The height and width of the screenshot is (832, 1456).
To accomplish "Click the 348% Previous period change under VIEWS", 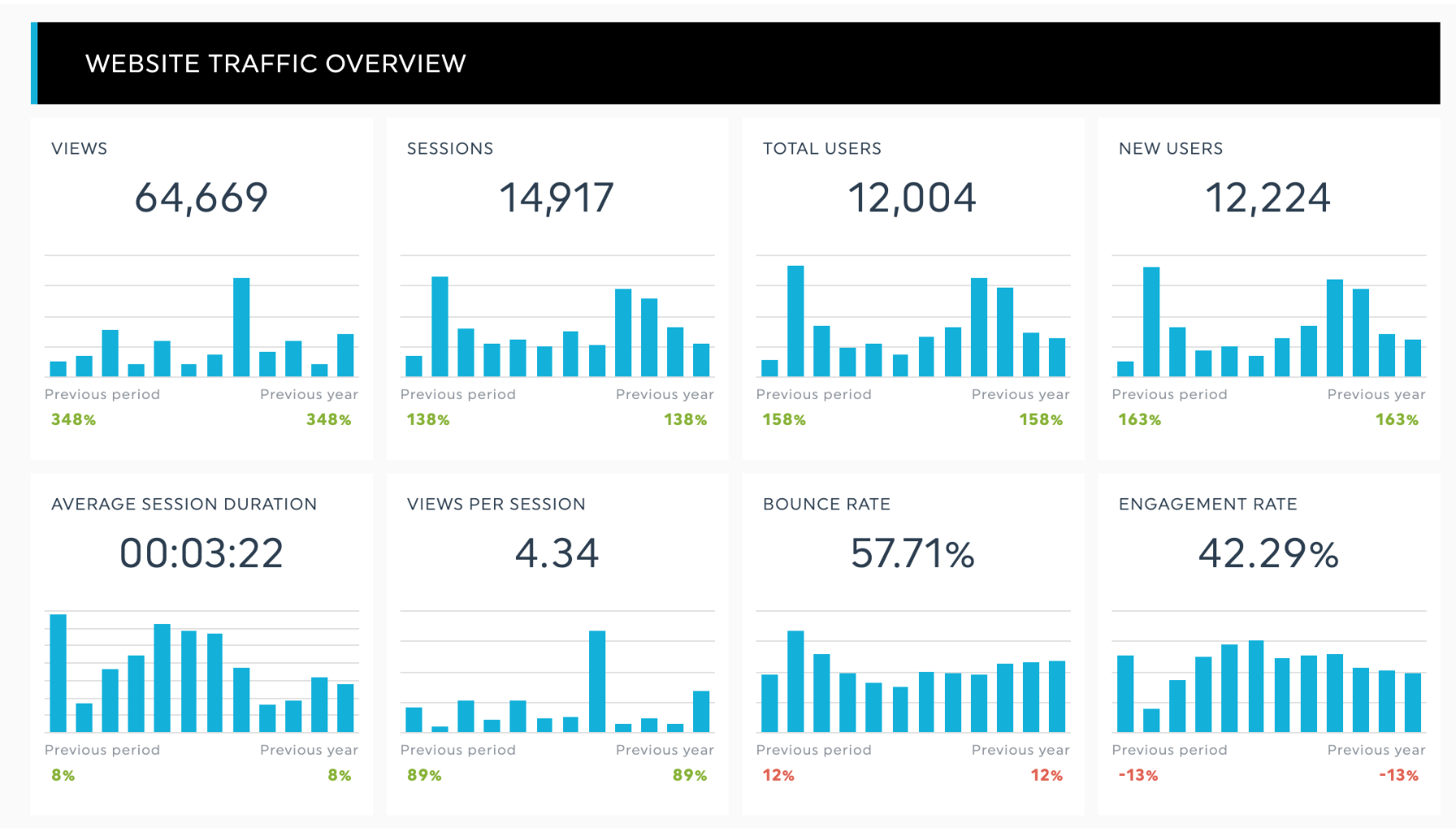I will pos(73,419).
